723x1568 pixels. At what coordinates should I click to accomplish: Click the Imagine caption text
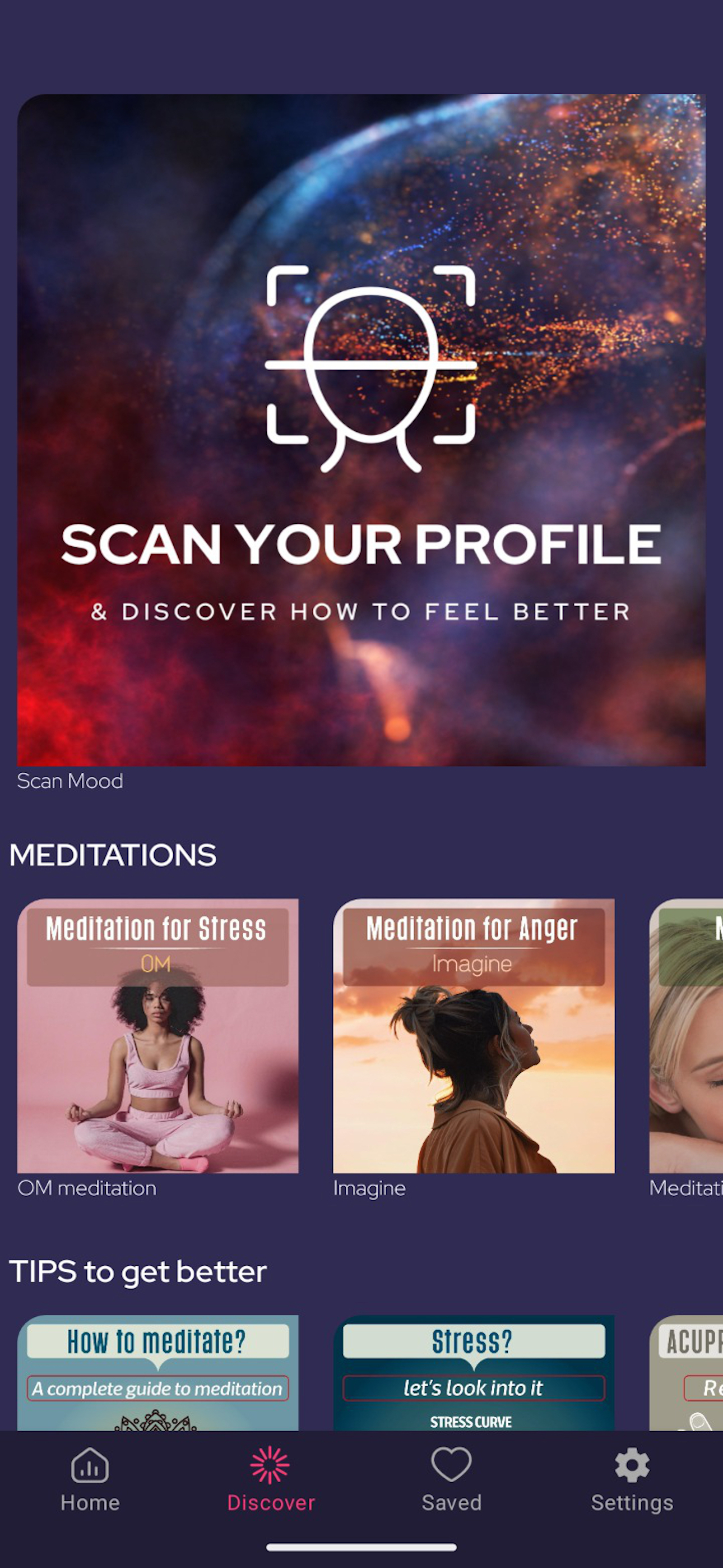[369, 1189]
